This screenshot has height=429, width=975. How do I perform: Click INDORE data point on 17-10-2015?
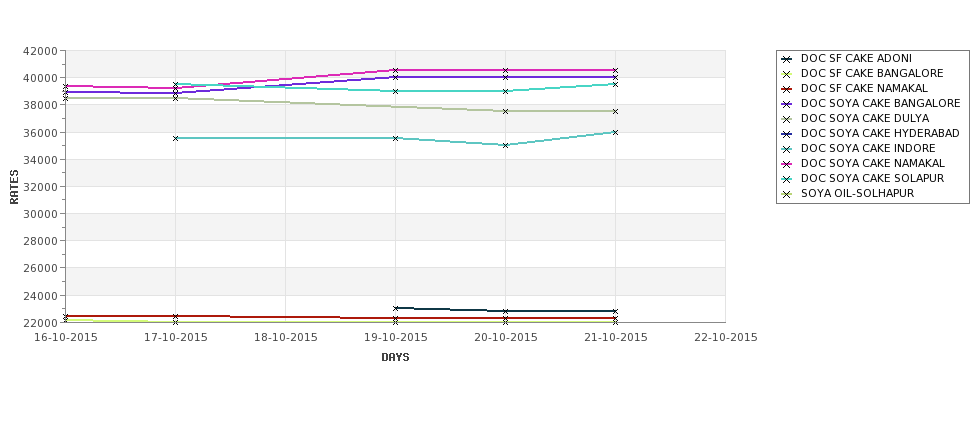(175, 138)
